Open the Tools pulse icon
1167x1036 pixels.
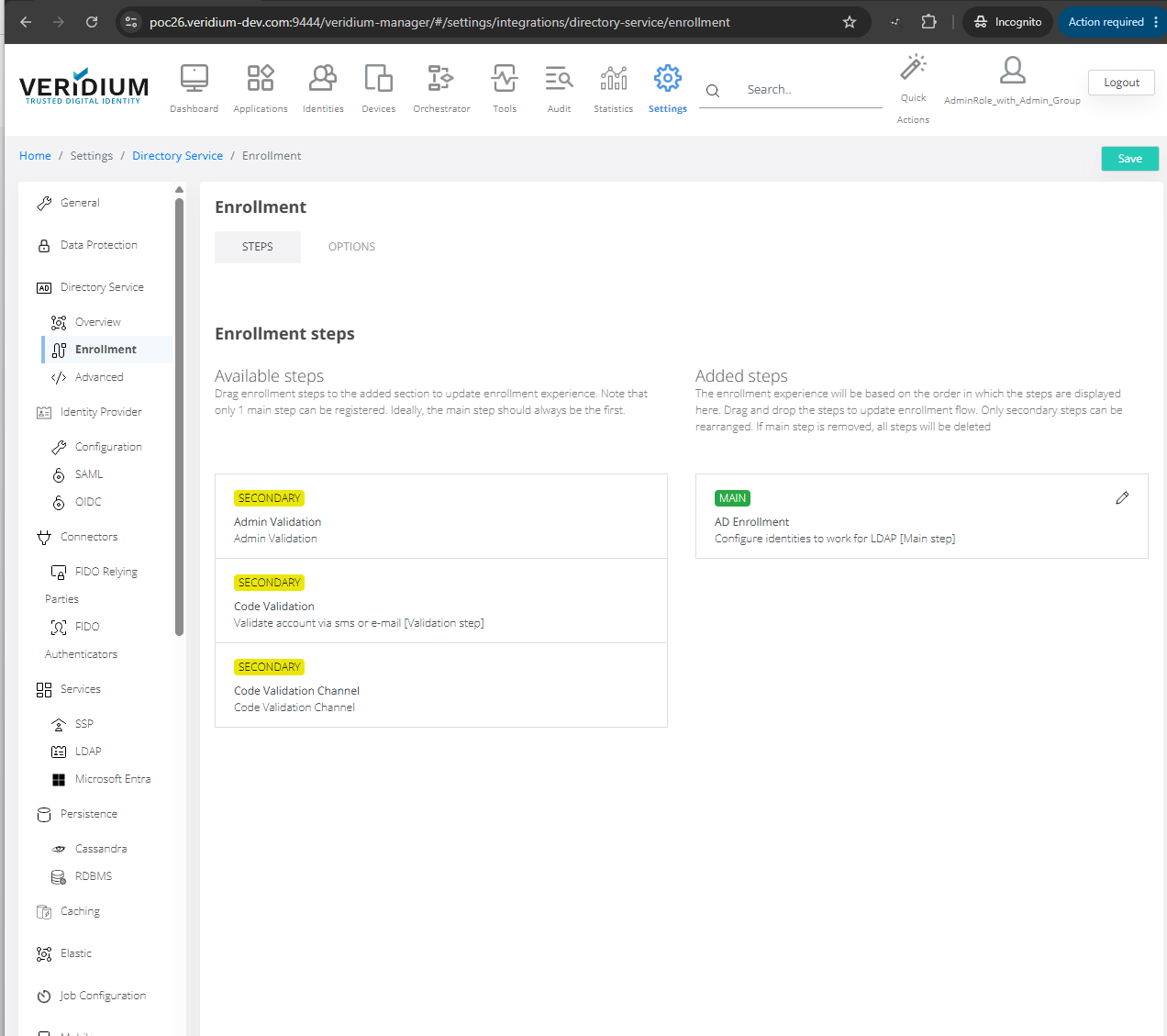click(x=505, y=78)
